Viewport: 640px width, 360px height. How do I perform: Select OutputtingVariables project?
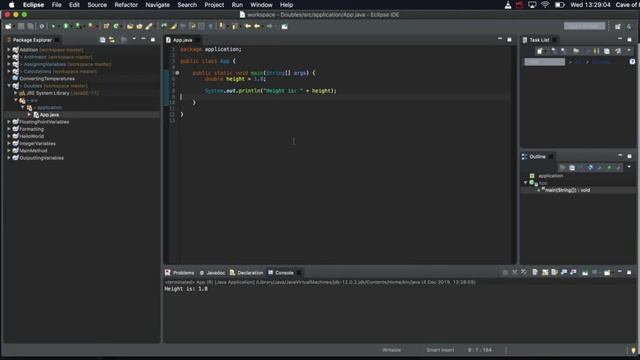(x=41, y=158)
